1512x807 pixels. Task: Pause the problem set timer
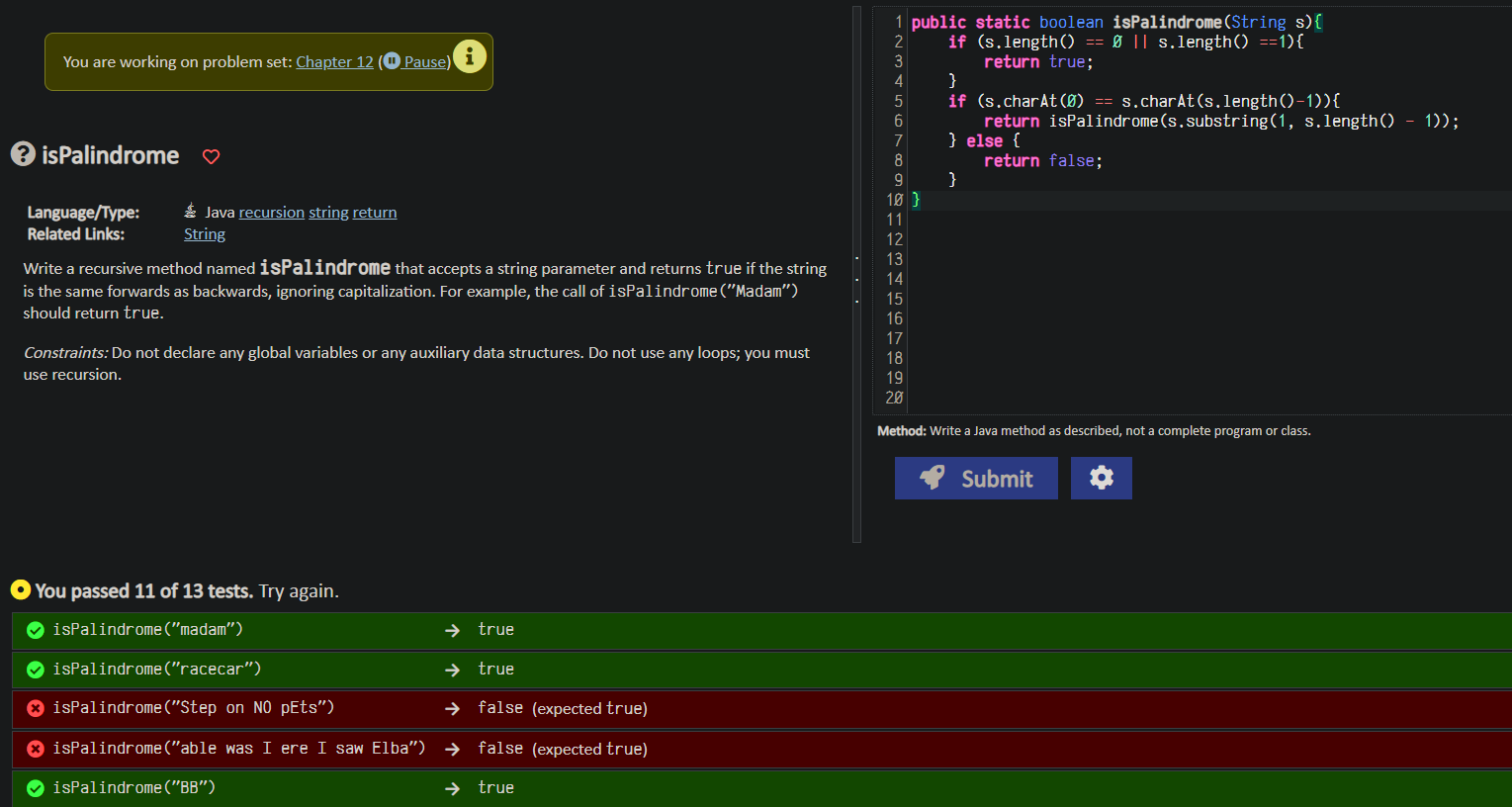pyautogui.click(x=422, y=61)
